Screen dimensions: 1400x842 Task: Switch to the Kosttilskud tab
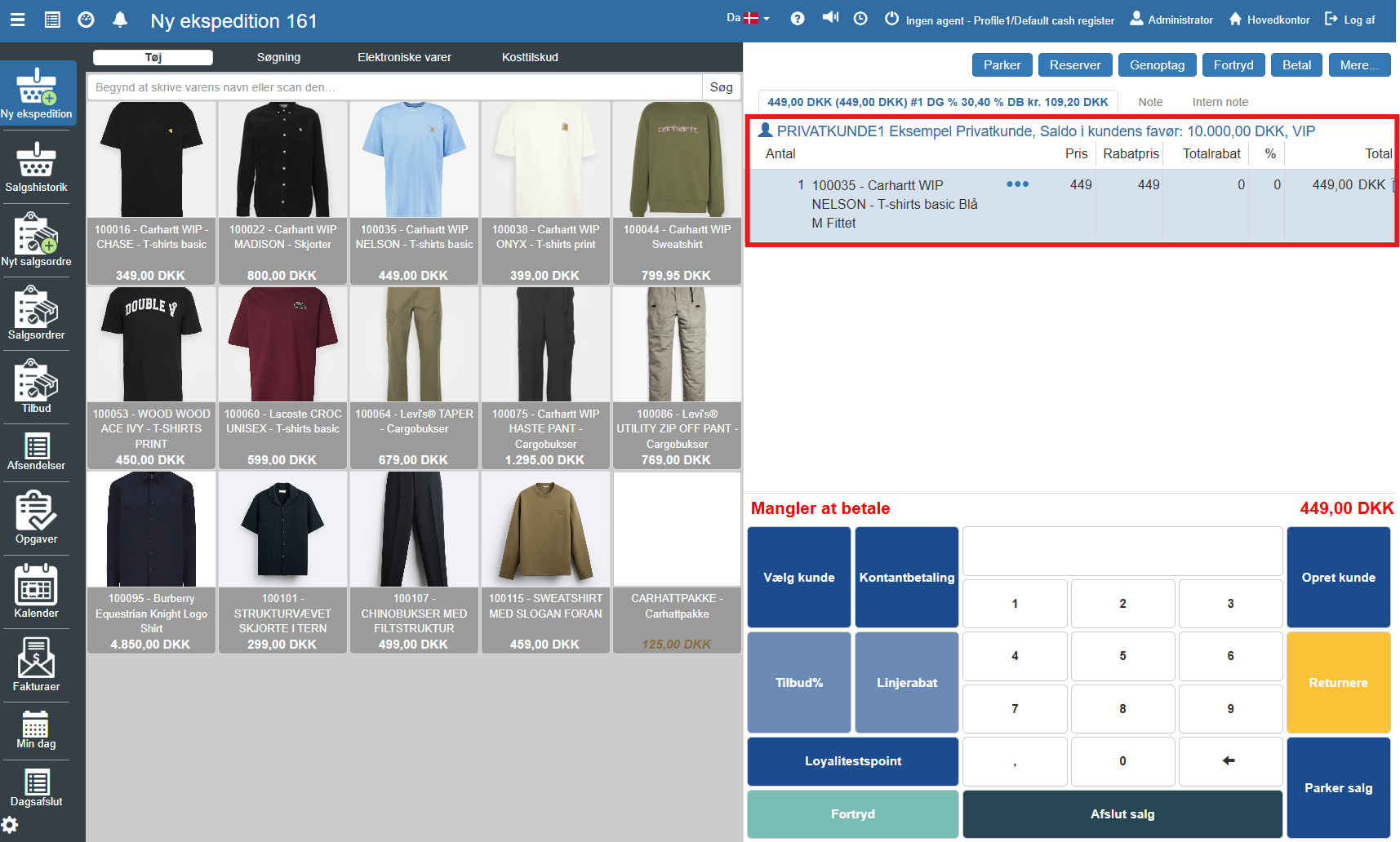pyautogui.click(x=530, y=57)
